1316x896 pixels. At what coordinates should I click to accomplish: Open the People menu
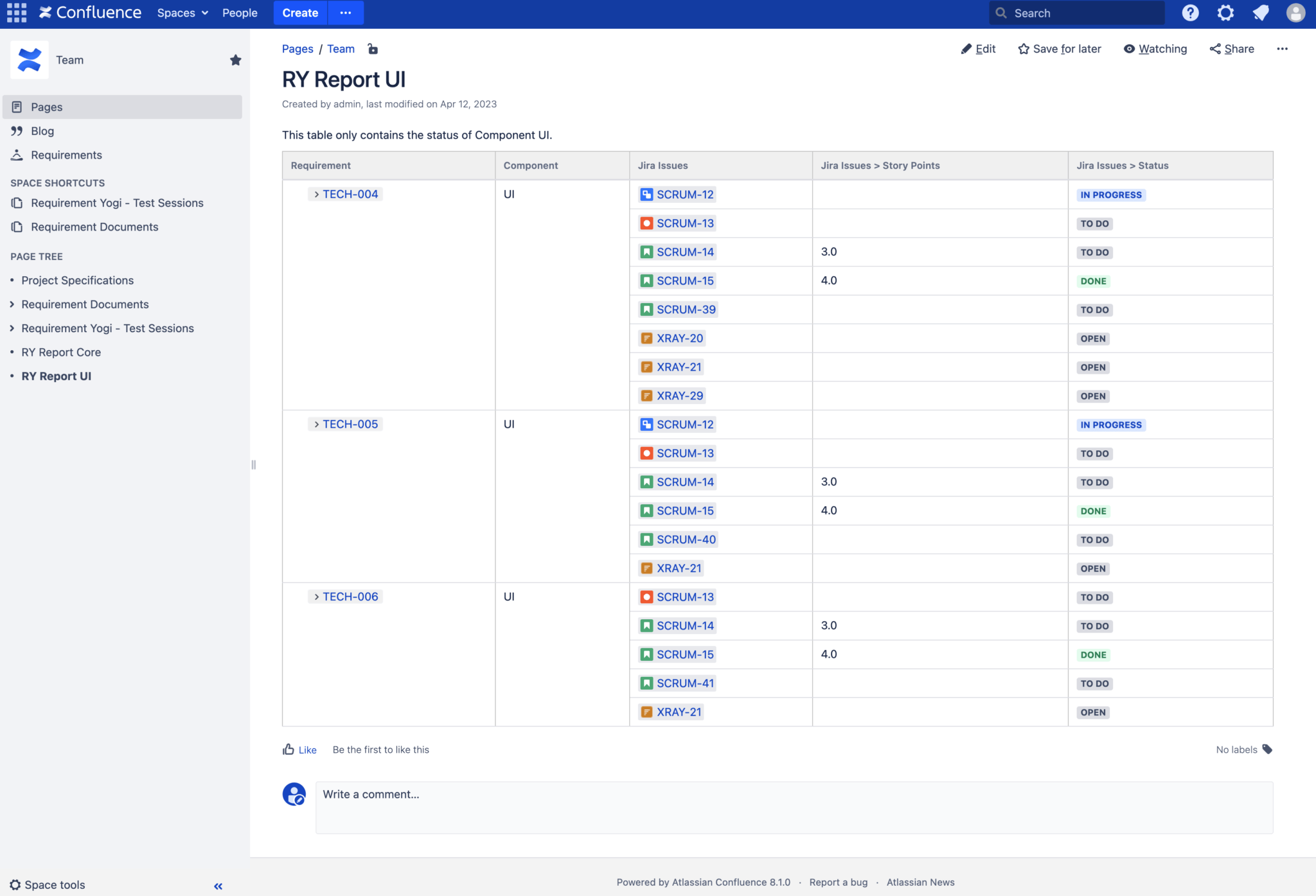(x=239, y=13)
